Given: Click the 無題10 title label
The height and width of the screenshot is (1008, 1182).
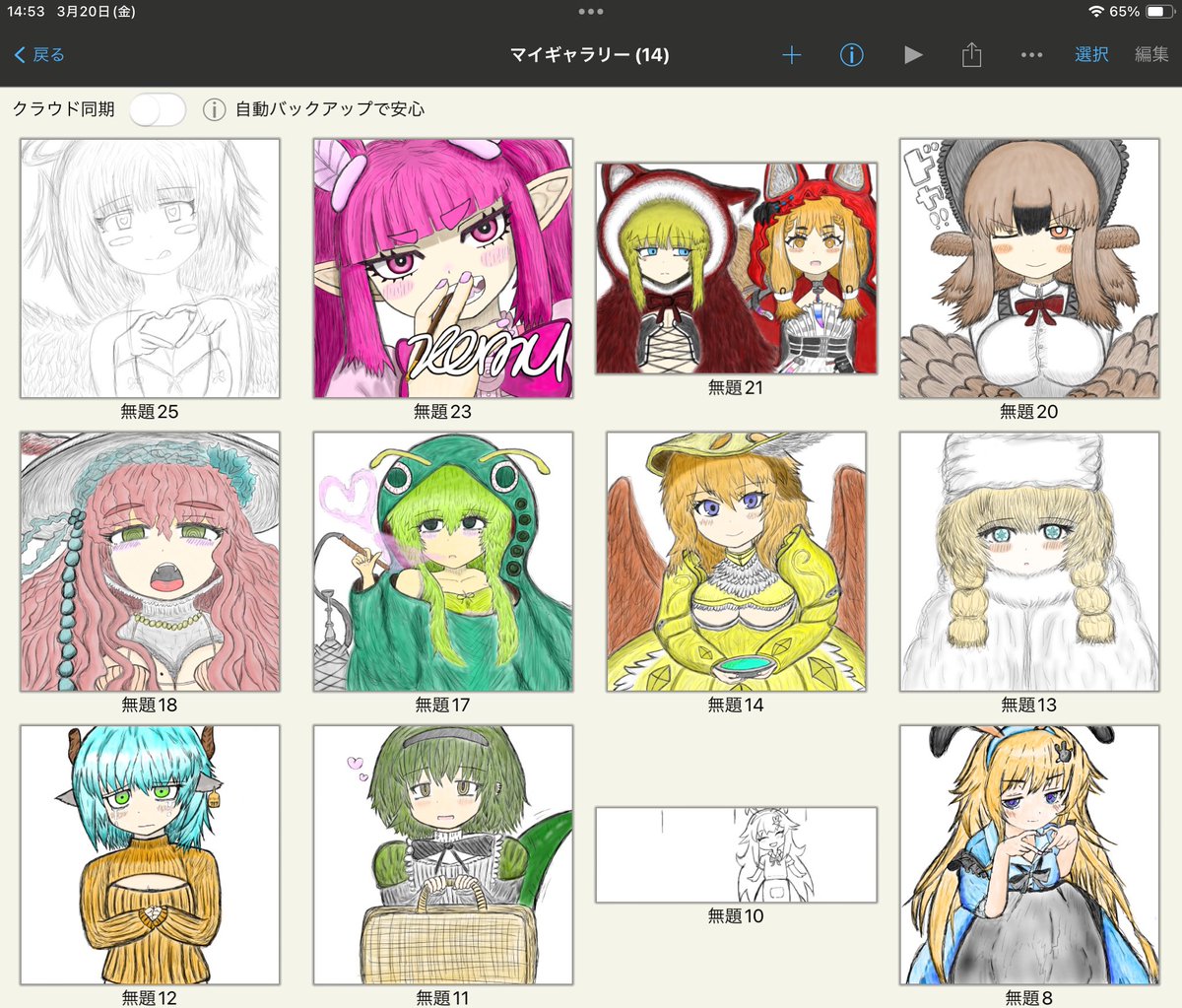Looking at the screenshot, I should pos(736,916).
